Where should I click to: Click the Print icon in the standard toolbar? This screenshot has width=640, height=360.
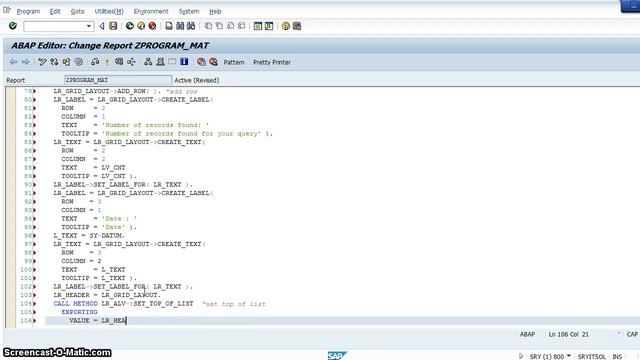[x=169, y=26]
